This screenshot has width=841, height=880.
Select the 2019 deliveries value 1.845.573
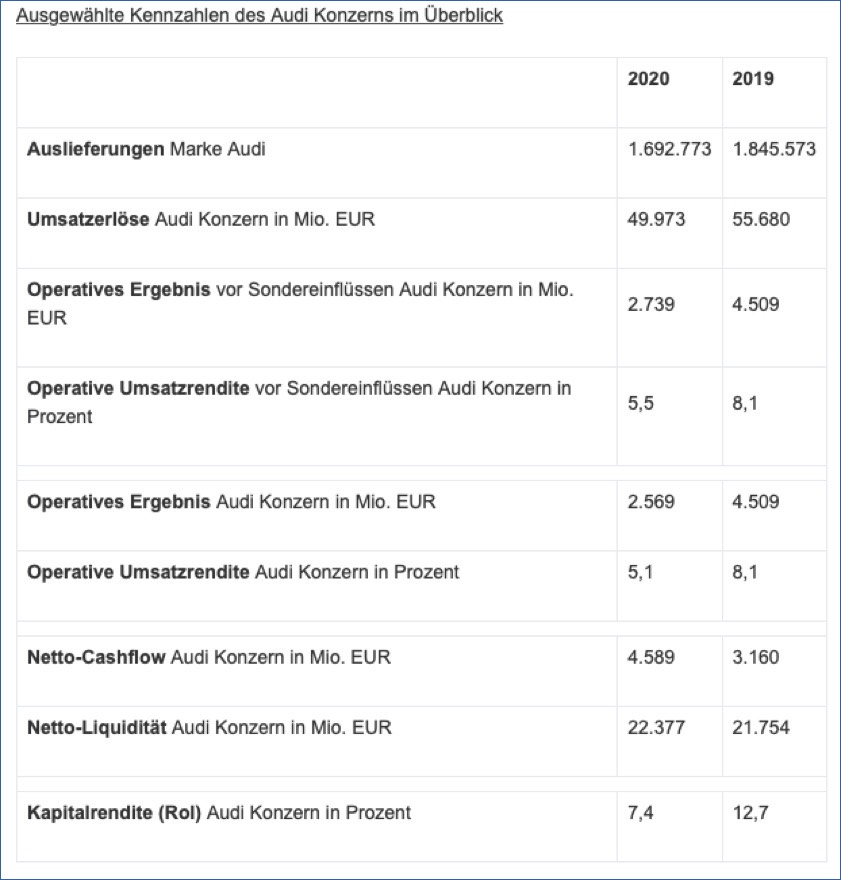(774, 149)
